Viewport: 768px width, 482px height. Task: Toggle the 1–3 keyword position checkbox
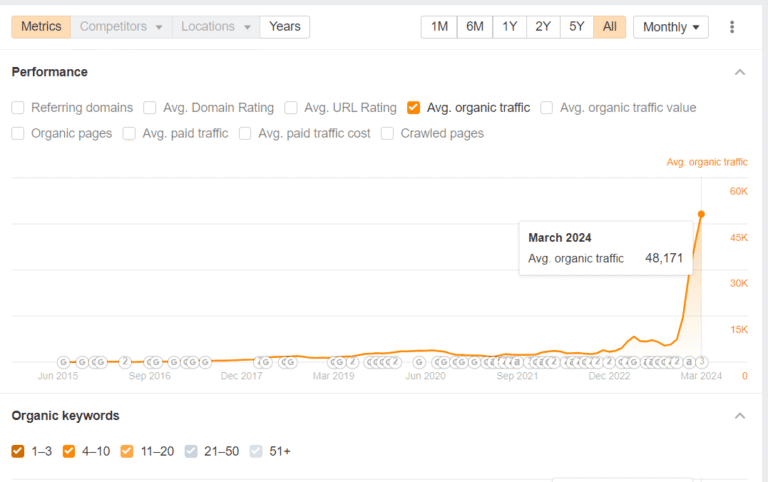coord(18,451)
